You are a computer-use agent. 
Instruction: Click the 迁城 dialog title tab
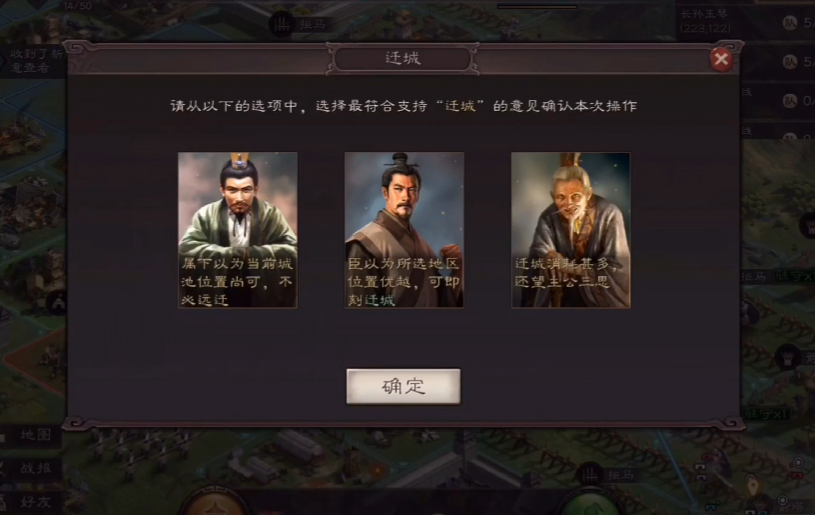[403, 58]
